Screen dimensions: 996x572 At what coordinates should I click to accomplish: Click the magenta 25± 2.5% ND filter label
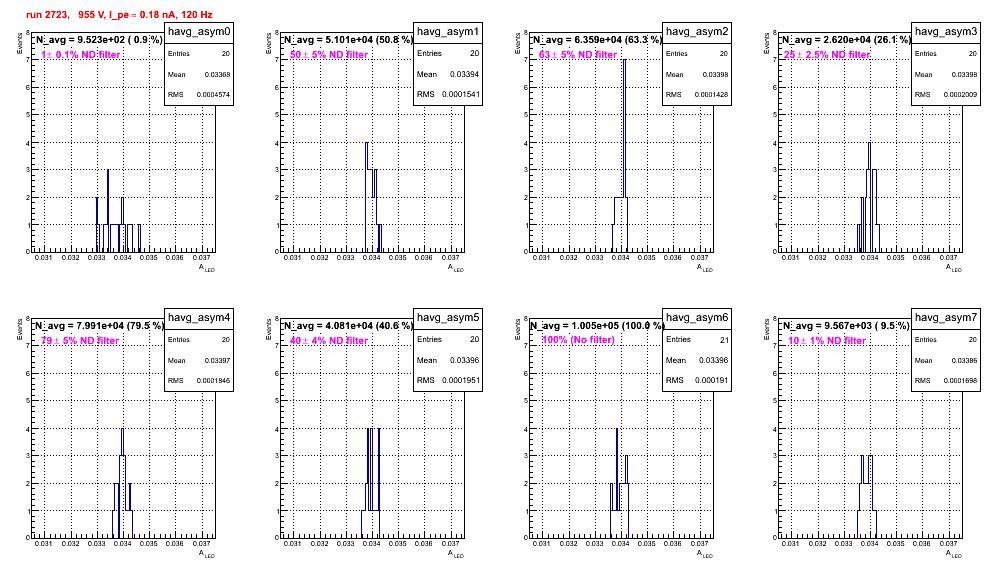click(827, 55)
